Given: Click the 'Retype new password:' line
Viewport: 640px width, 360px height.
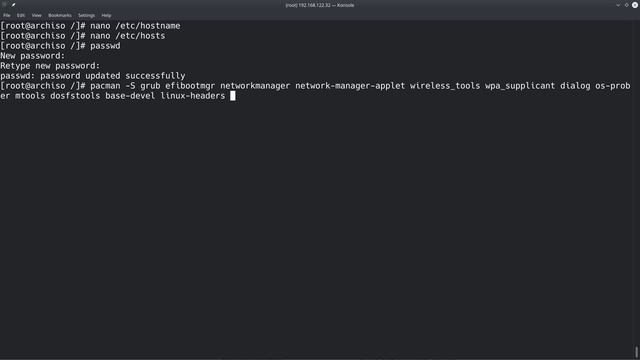Looking at the screenshot, I should pyautogui.click(x=50, y=66).
